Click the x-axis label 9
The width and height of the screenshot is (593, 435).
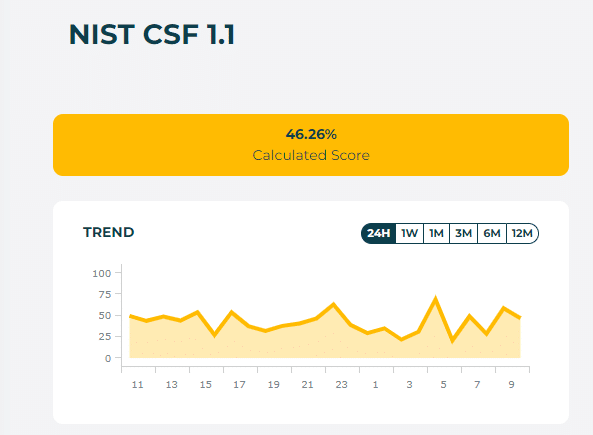pos(511,385)
